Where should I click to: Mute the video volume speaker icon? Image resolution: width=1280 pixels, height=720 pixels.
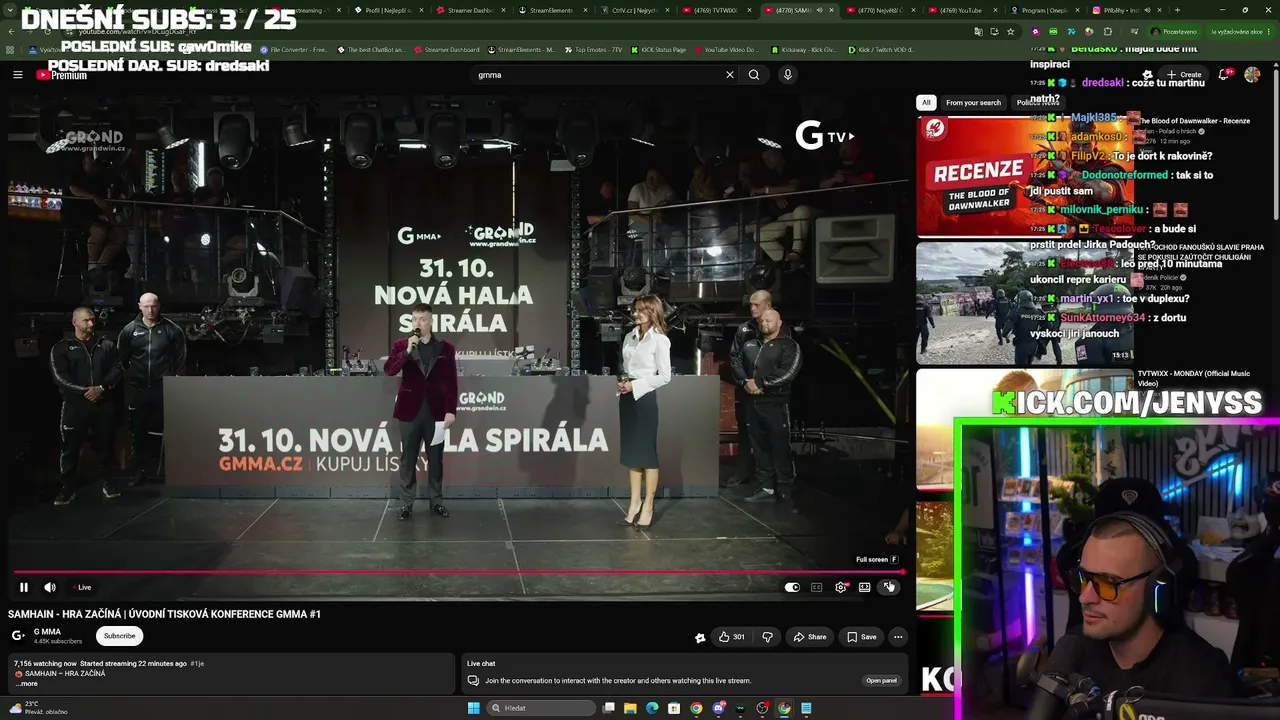click(x=50, y=587)
